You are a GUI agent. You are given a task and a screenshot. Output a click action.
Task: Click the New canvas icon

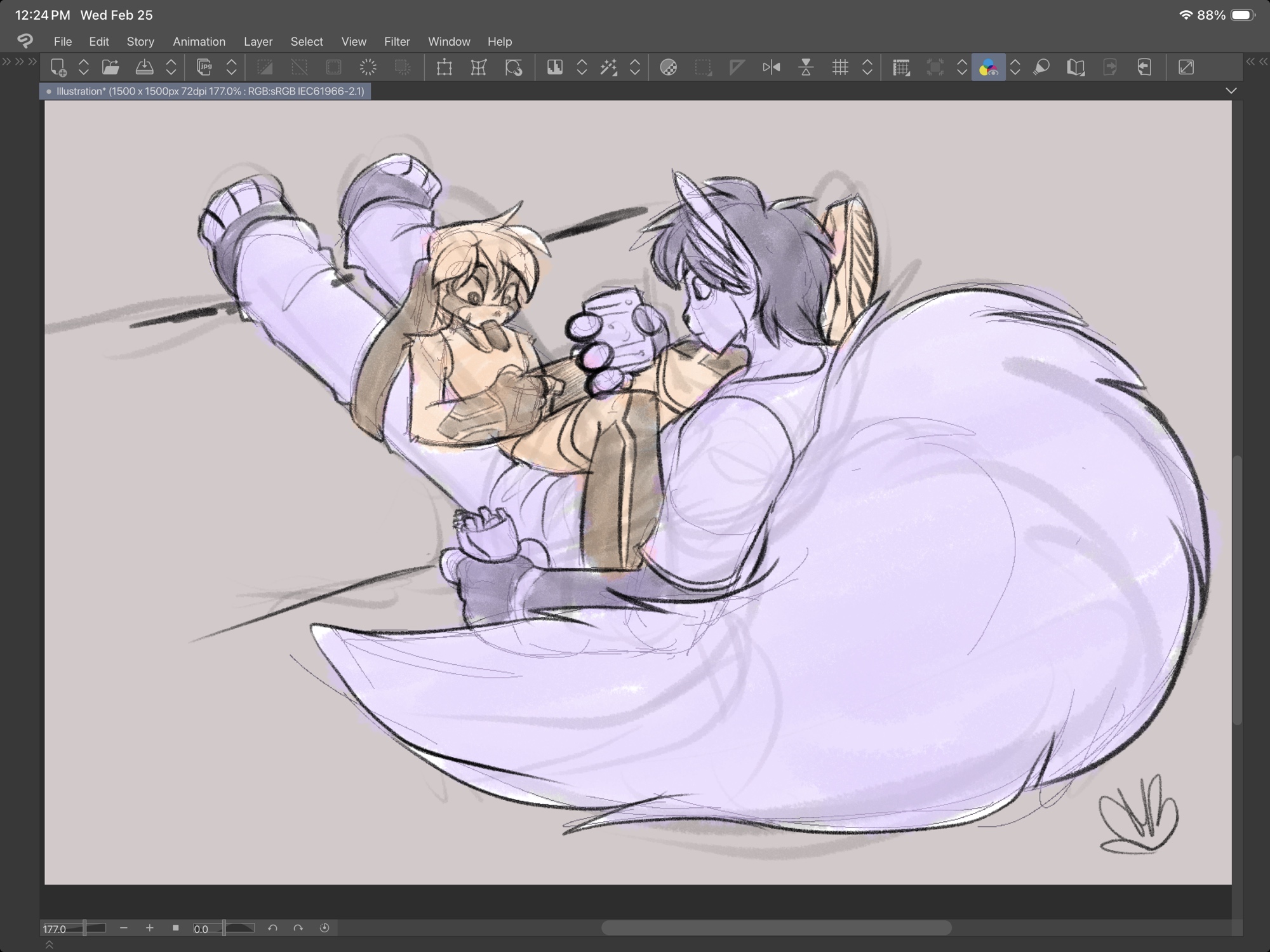click(x=58, y=67)
